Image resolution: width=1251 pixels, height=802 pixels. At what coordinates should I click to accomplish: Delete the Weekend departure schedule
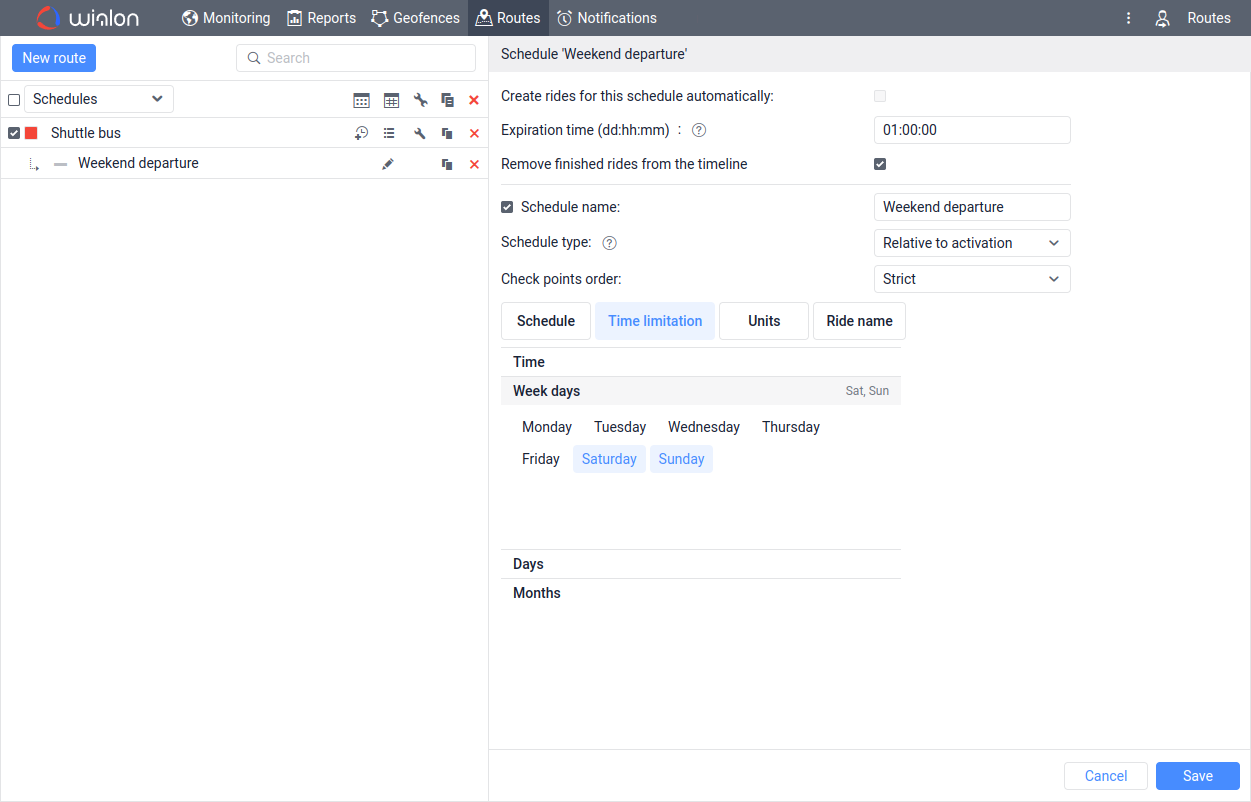coord(474,164)
